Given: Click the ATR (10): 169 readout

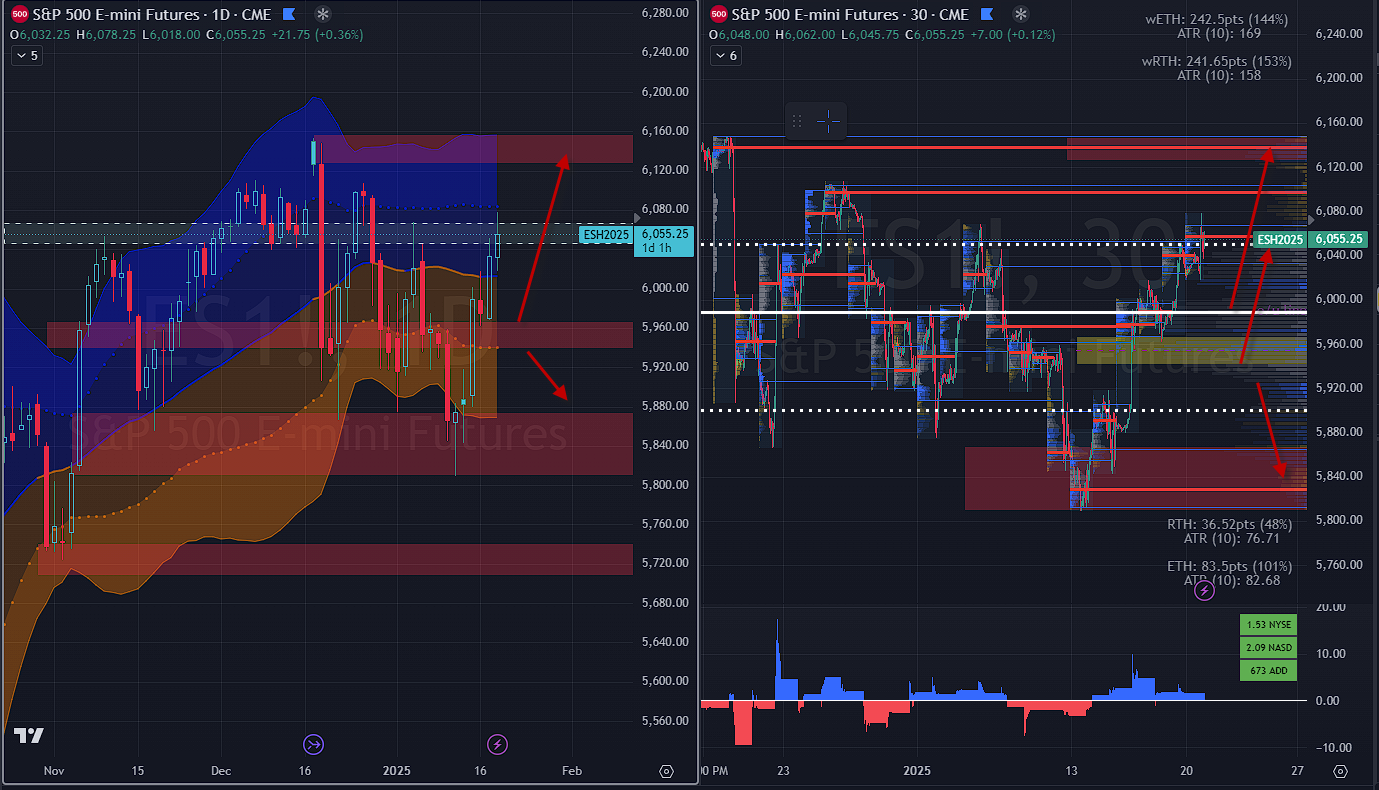Looking at the screenshot, I should click(x=1219, y=33).
